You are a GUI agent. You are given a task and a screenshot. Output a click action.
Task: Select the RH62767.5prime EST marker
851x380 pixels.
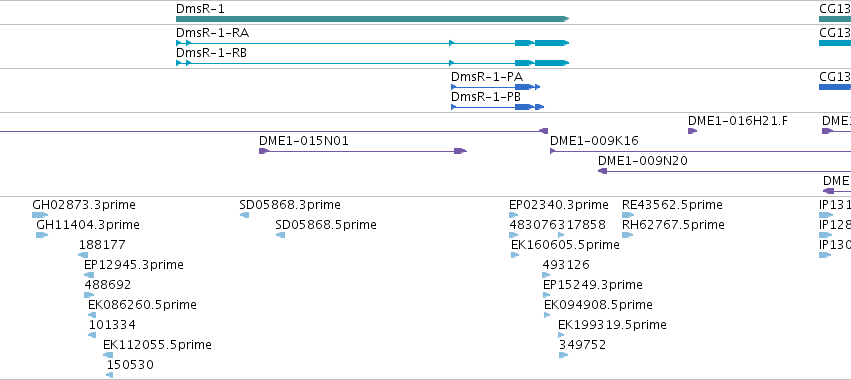pyautogui.click(x=627, y=235)
